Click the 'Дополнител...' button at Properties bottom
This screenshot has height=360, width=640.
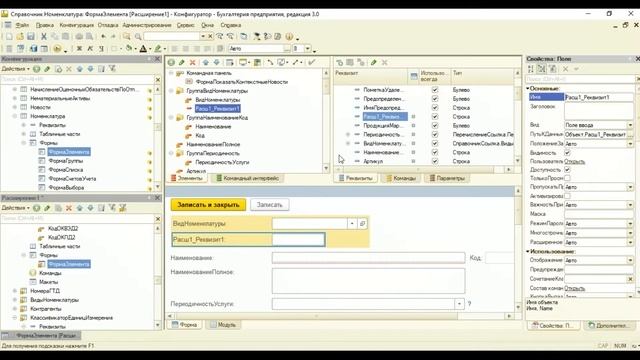click(608, 326)
